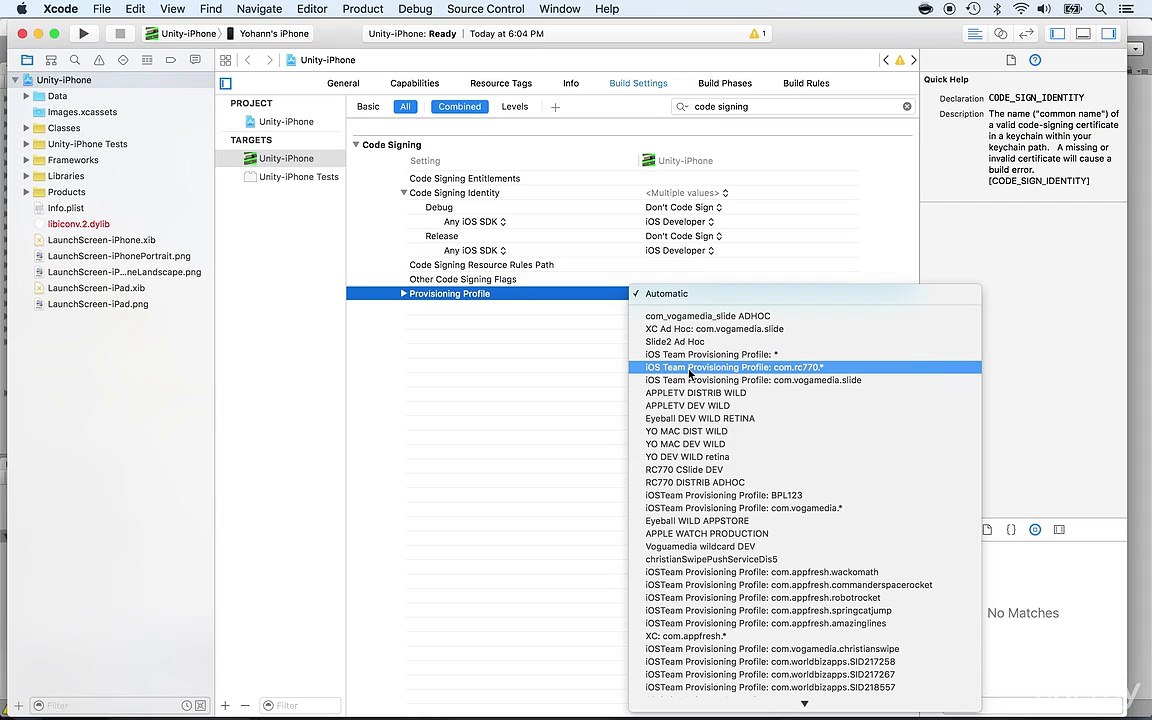Choose Automatic provisioning profile
Viewport: 1152px width, 720px height.
[x=805, y=294]
